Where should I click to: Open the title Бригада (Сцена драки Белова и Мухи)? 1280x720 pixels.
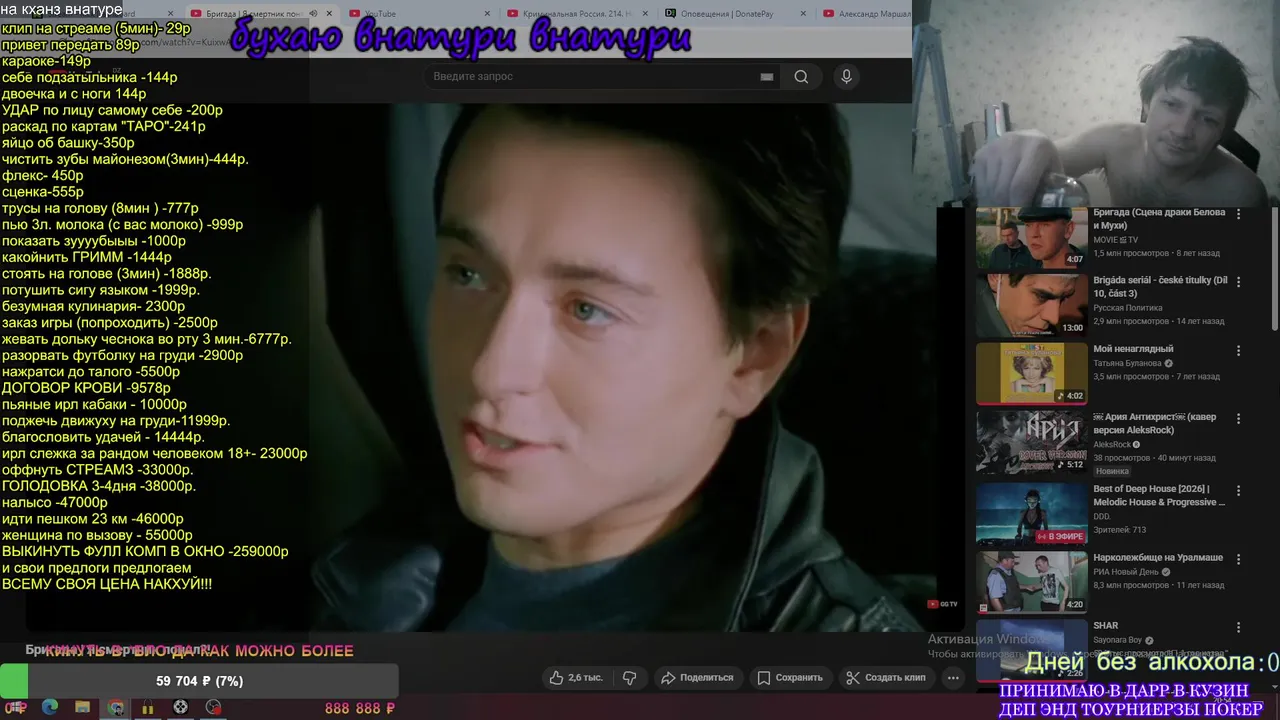point(1158,220)
